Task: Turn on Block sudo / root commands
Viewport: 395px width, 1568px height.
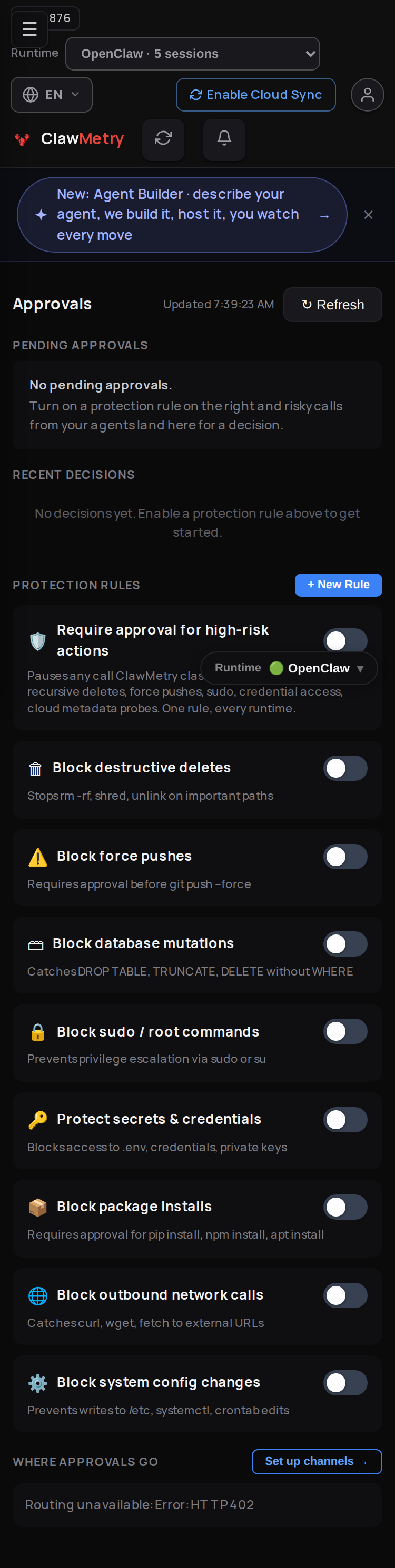Action: (345, 1032)
